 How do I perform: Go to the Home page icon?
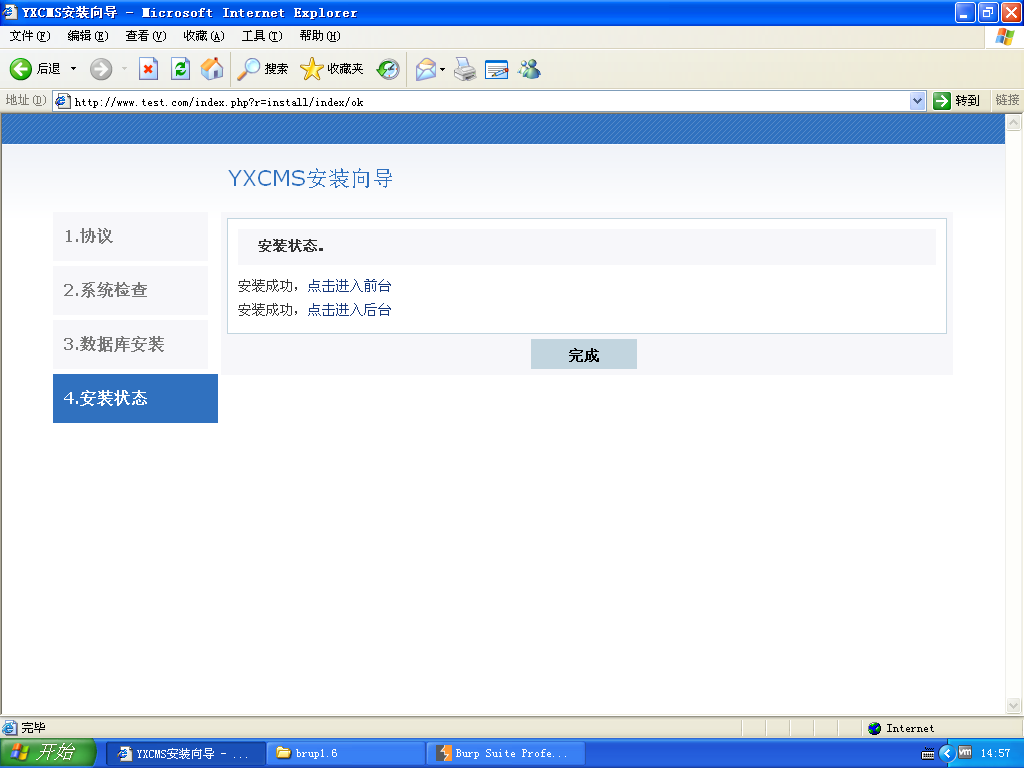point(212,69)
